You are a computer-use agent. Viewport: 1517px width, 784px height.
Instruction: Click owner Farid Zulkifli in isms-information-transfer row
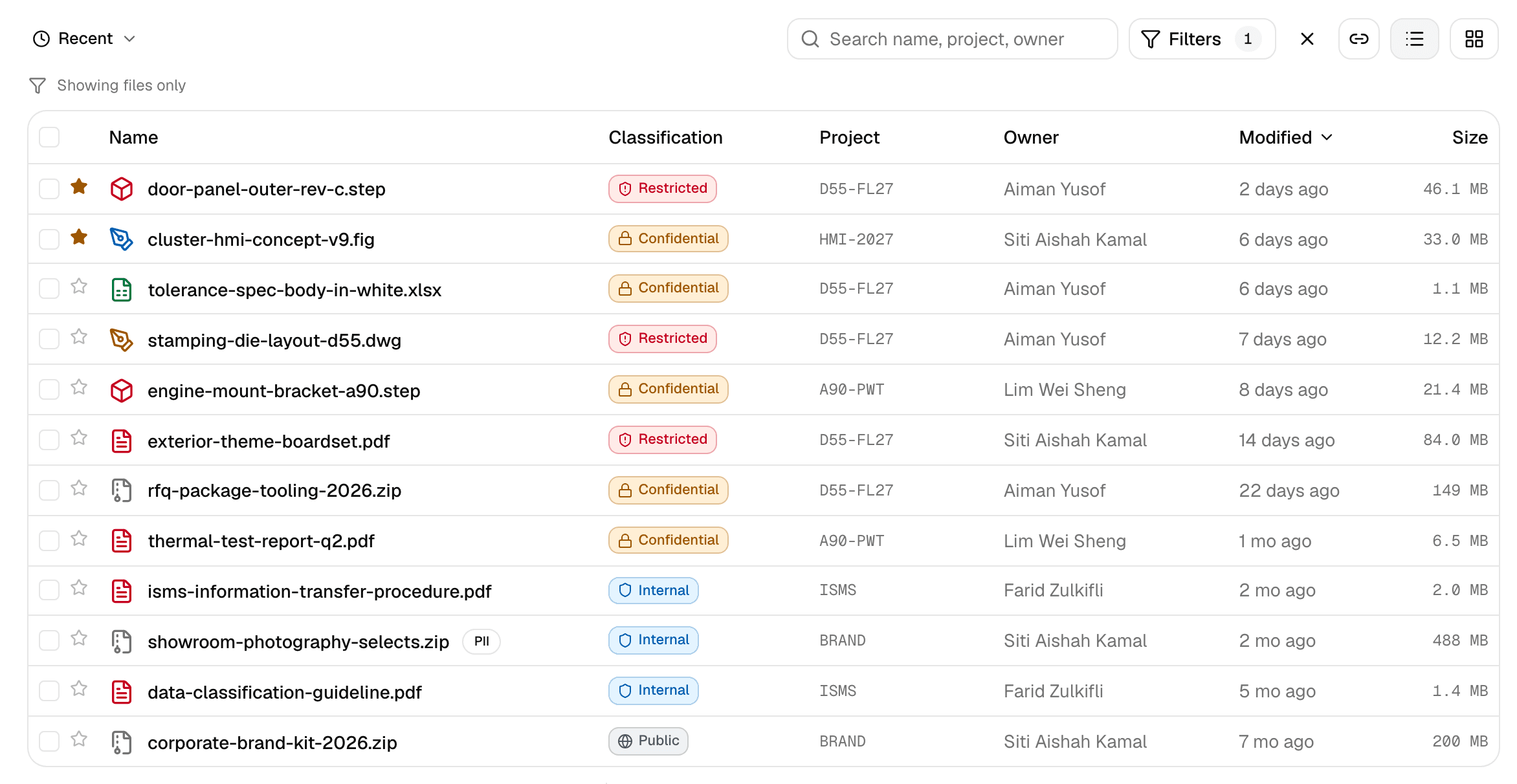click(1053, 590)
